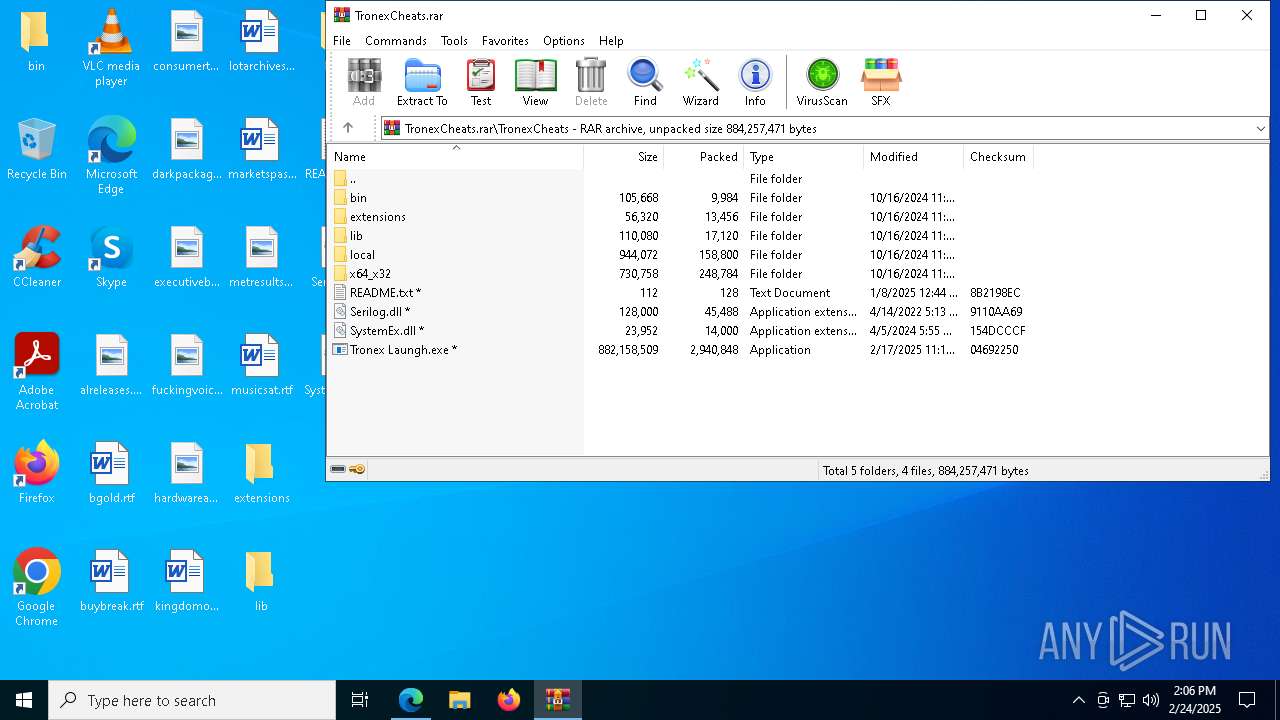Select Tronex Laungh.exe file row
1280x720 pixels.
680,350
